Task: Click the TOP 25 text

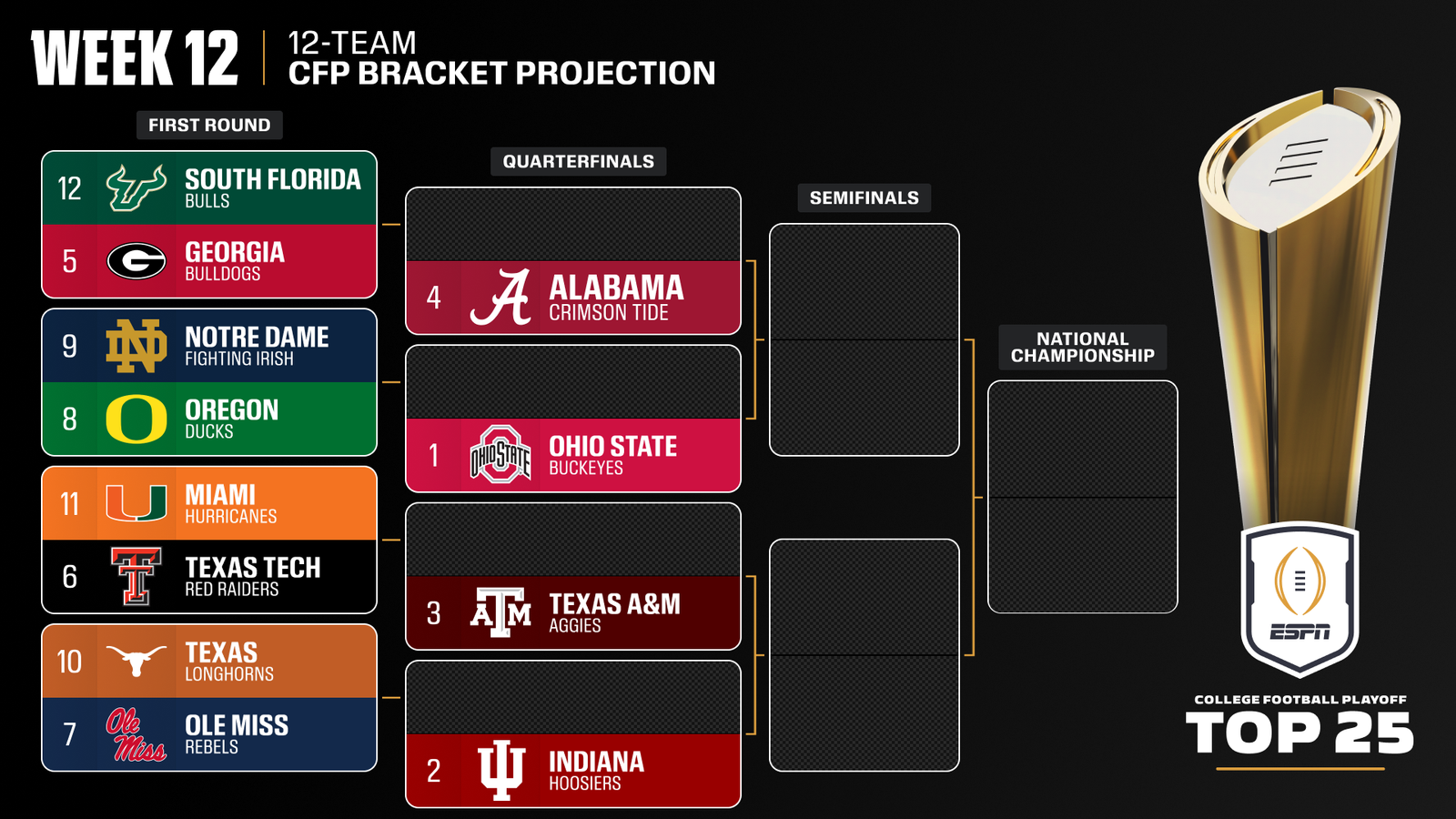Action: [1299, 733]
